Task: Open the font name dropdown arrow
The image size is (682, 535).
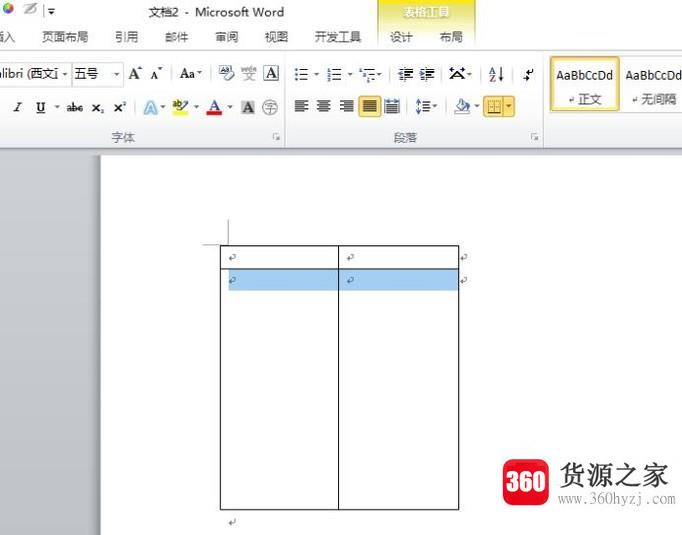Action: pos(65,74)
